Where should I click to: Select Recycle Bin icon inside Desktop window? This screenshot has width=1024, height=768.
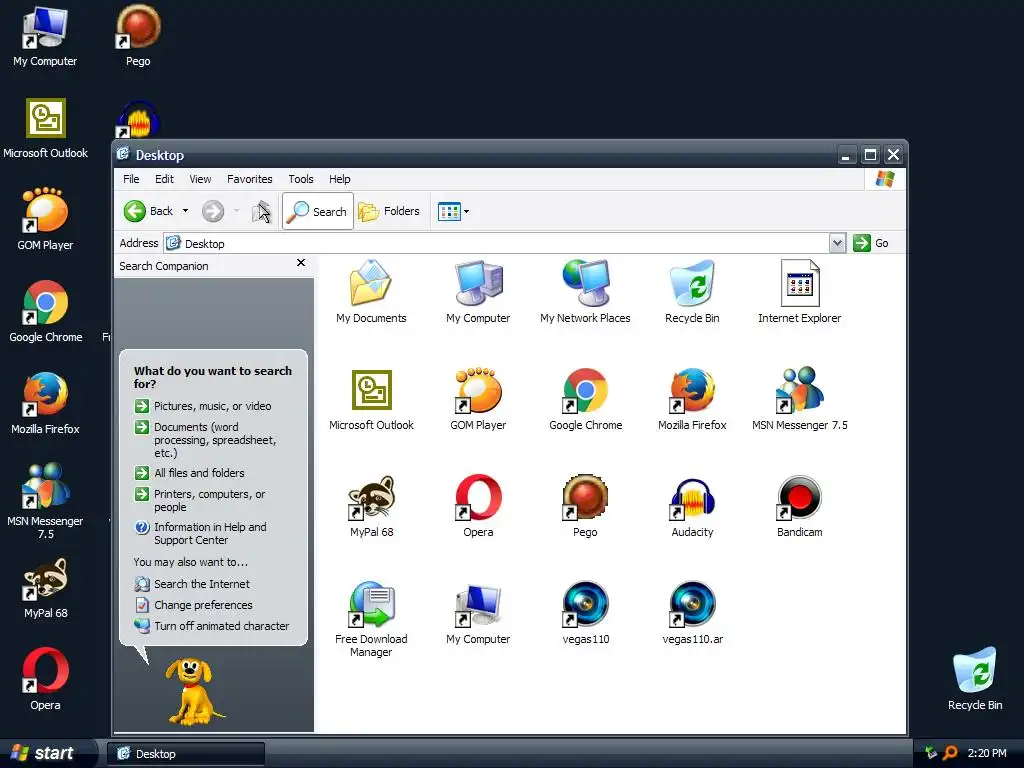pos(692,283)
